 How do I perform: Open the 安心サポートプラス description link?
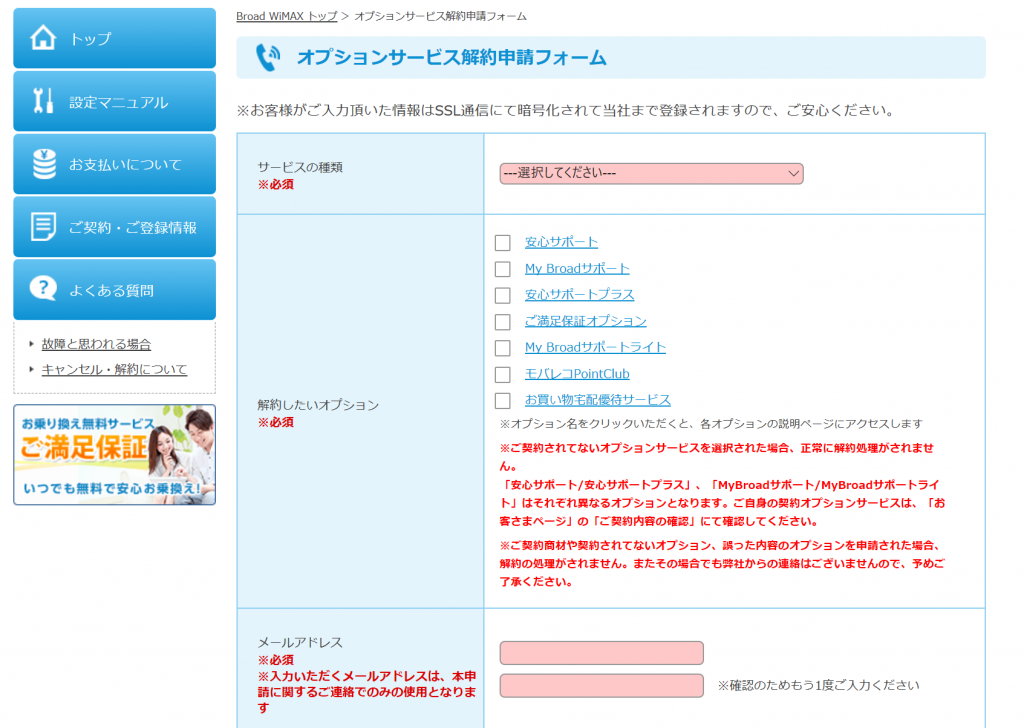coord(579,294)
